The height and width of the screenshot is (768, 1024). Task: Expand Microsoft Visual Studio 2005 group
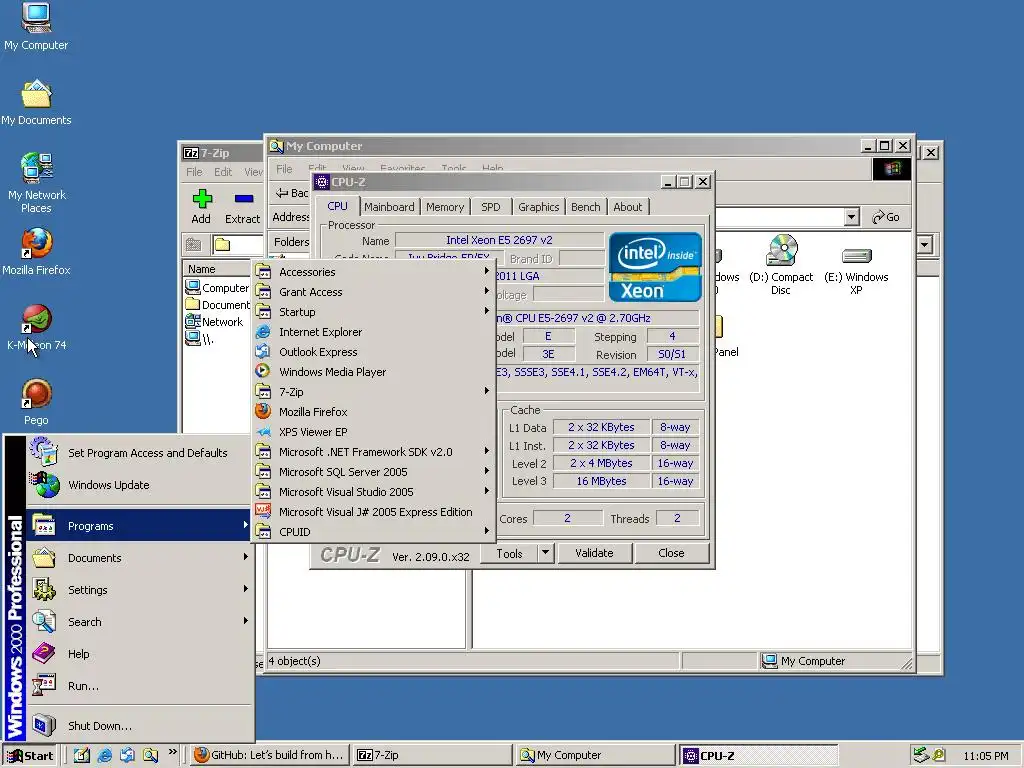click(x=374, y=492)
